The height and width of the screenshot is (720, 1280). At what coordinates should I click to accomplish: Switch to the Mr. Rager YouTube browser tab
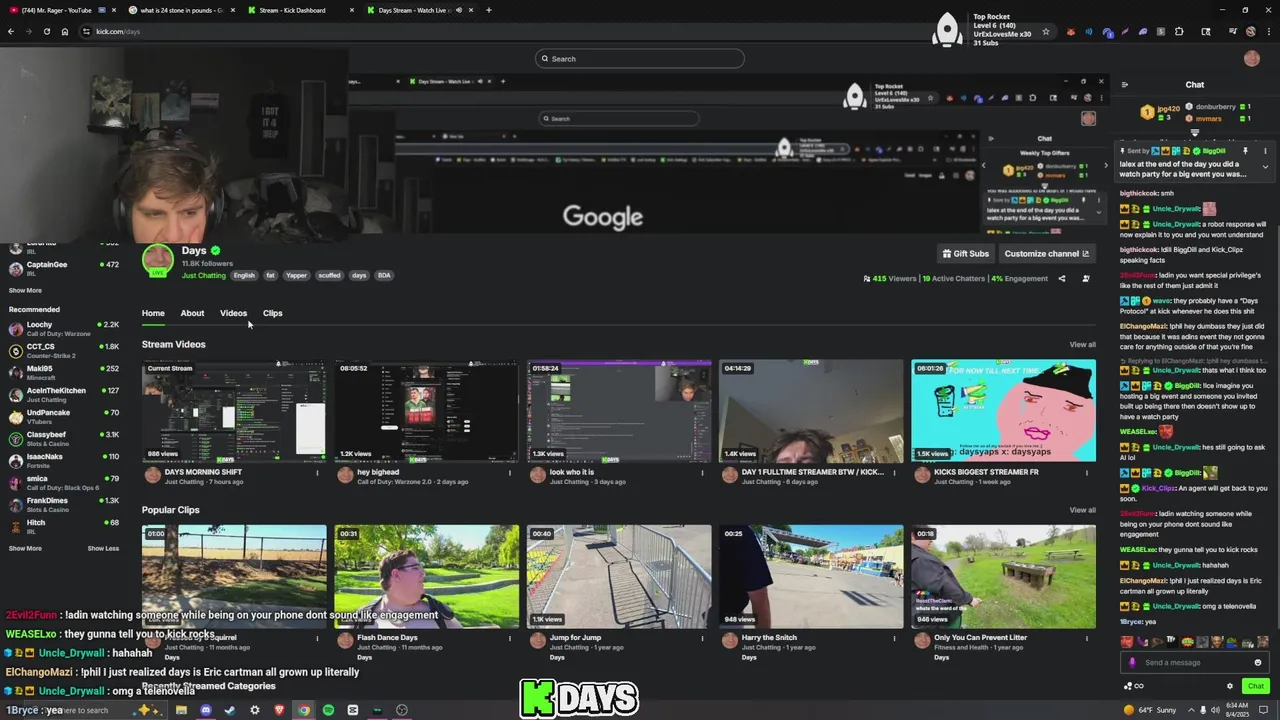60,10
